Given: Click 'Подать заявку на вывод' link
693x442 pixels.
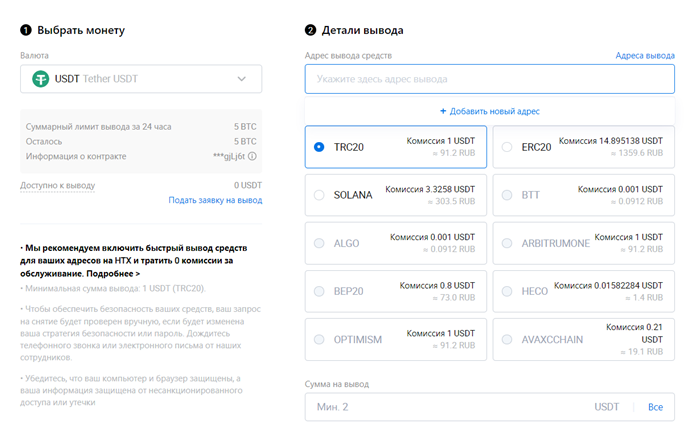Looking at the screenshot, I should click(x=215, y=200).
